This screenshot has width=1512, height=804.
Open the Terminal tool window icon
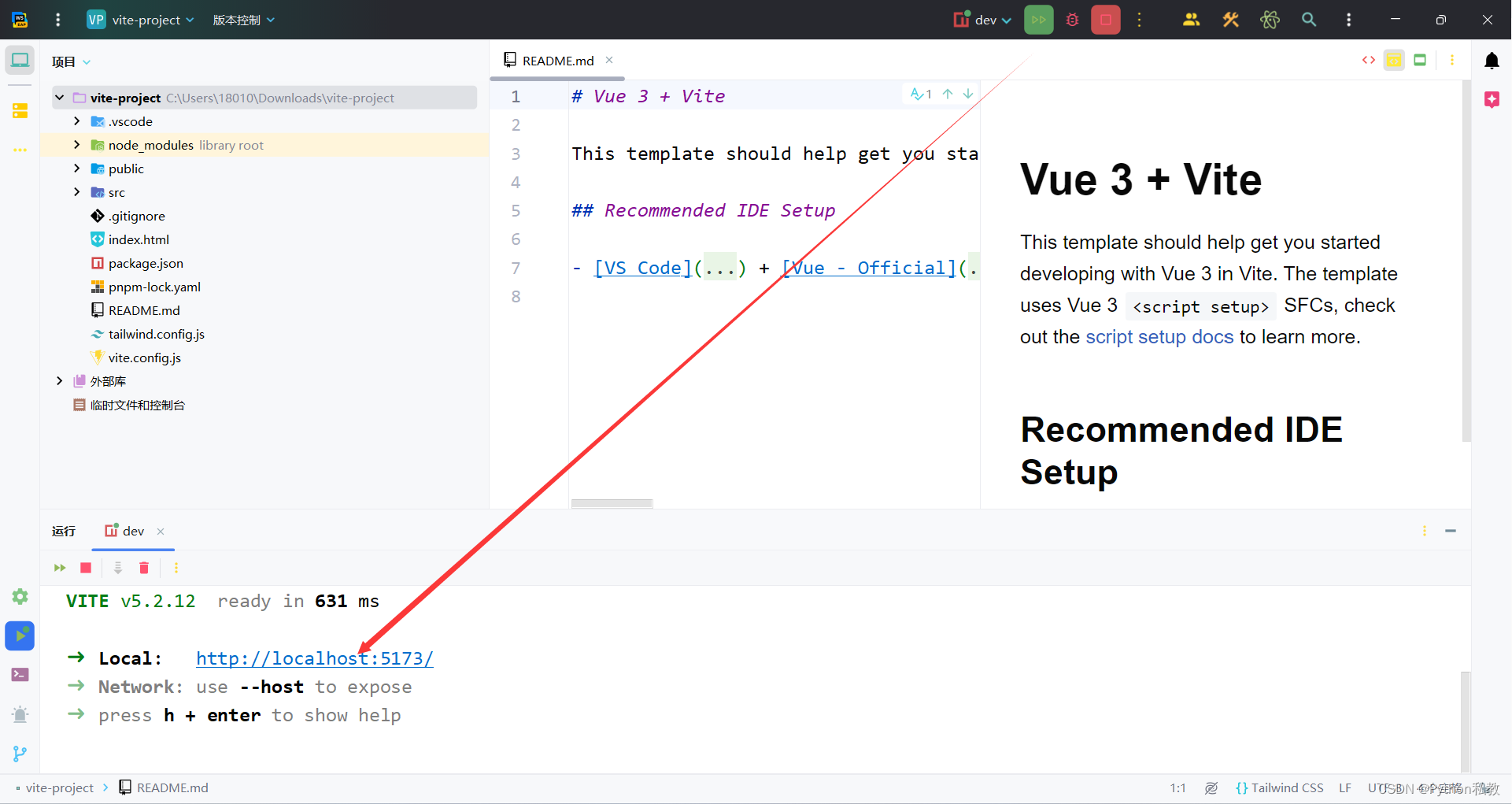click(x=20, y=675)
